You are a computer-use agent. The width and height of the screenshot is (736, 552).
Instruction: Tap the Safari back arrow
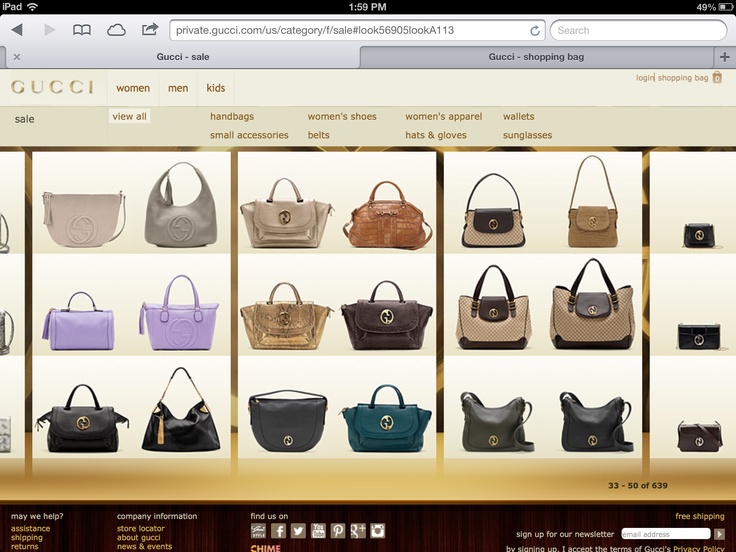point(17,30)
